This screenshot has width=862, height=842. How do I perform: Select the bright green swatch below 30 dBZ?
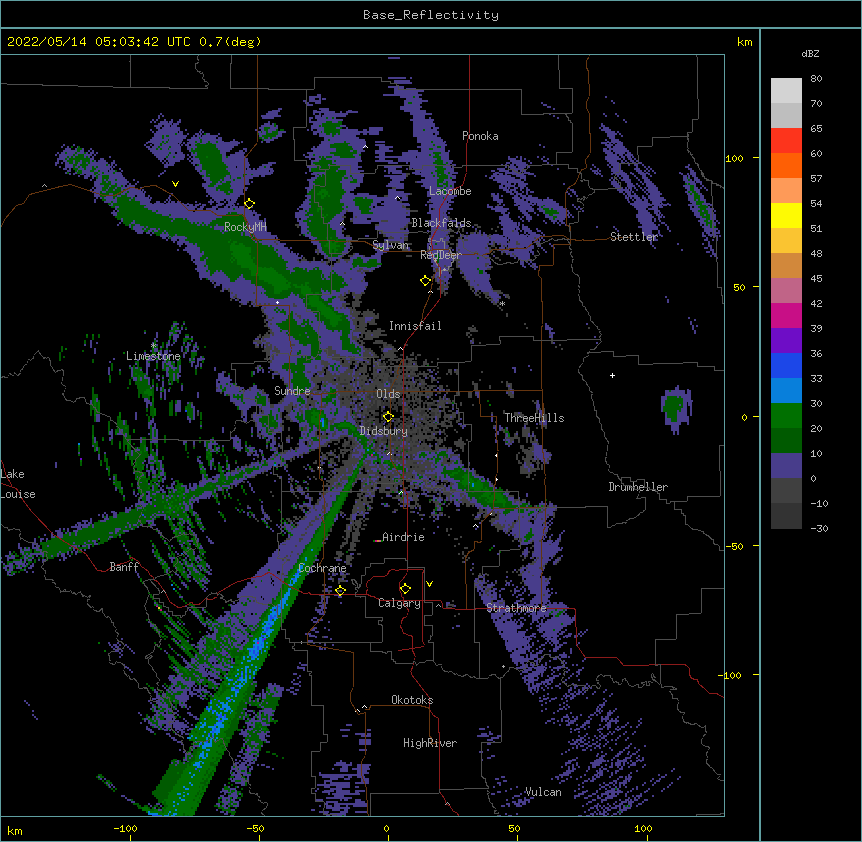(x=786, y=416)
